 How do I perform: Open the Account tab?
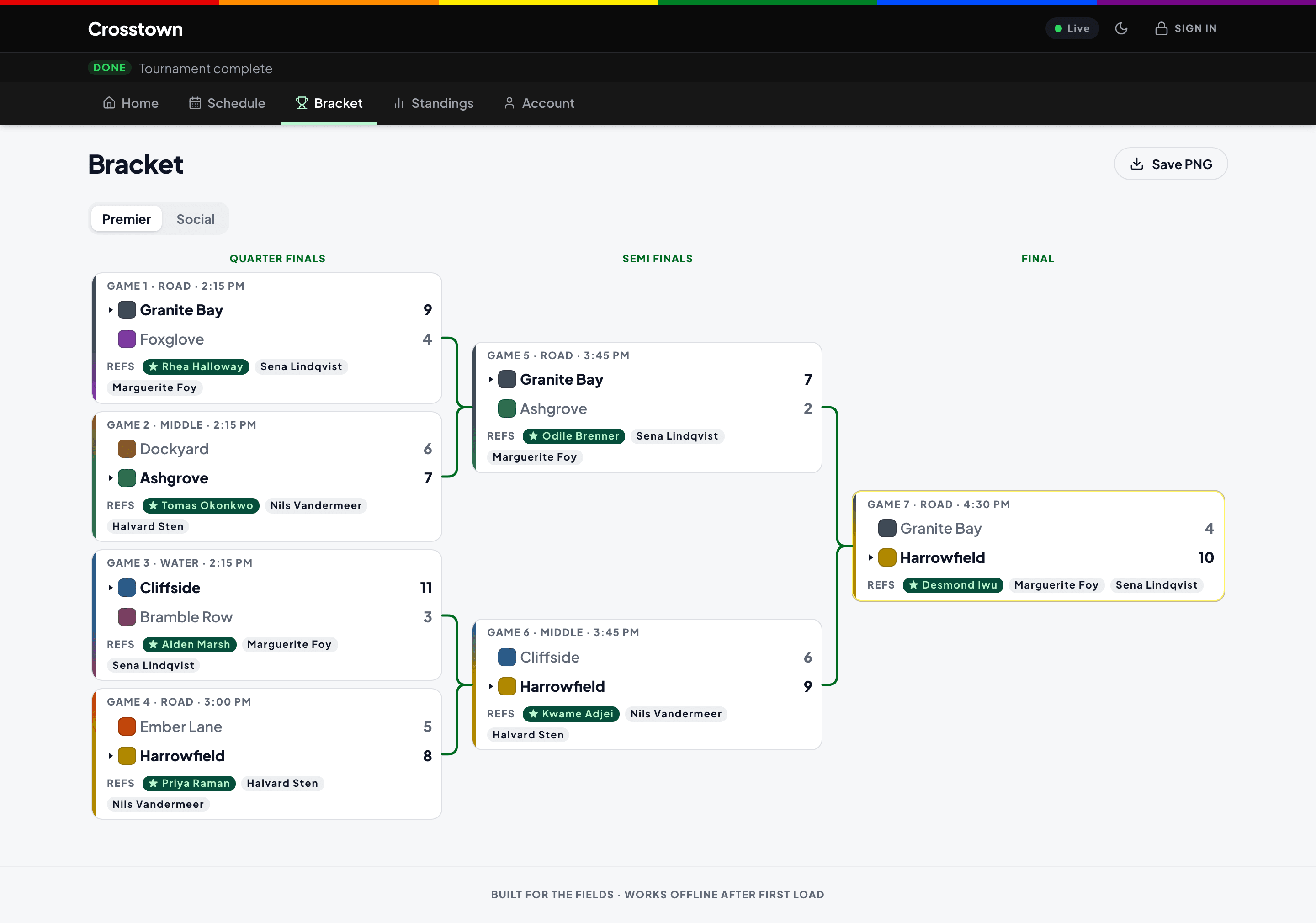[x=539, y=103]
